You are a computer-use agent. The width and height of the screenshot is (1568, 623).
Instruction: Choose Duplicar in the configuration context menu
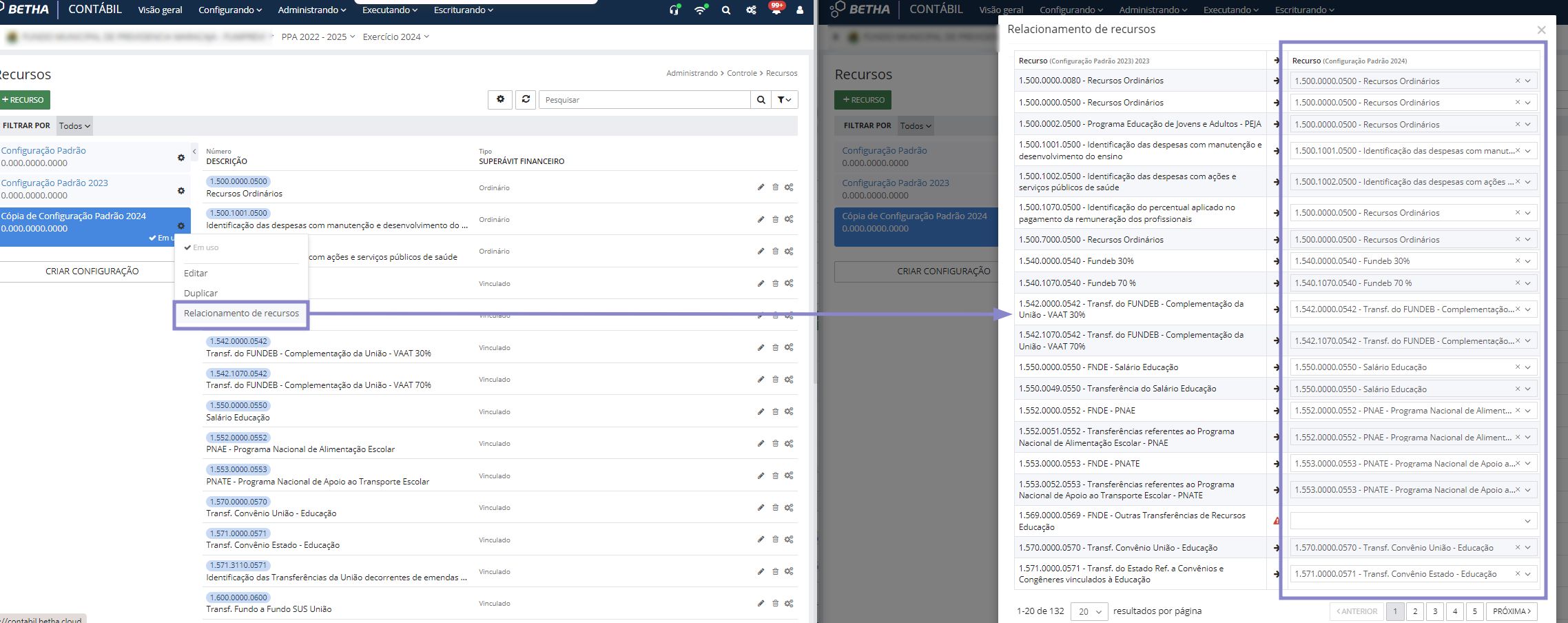200,294
